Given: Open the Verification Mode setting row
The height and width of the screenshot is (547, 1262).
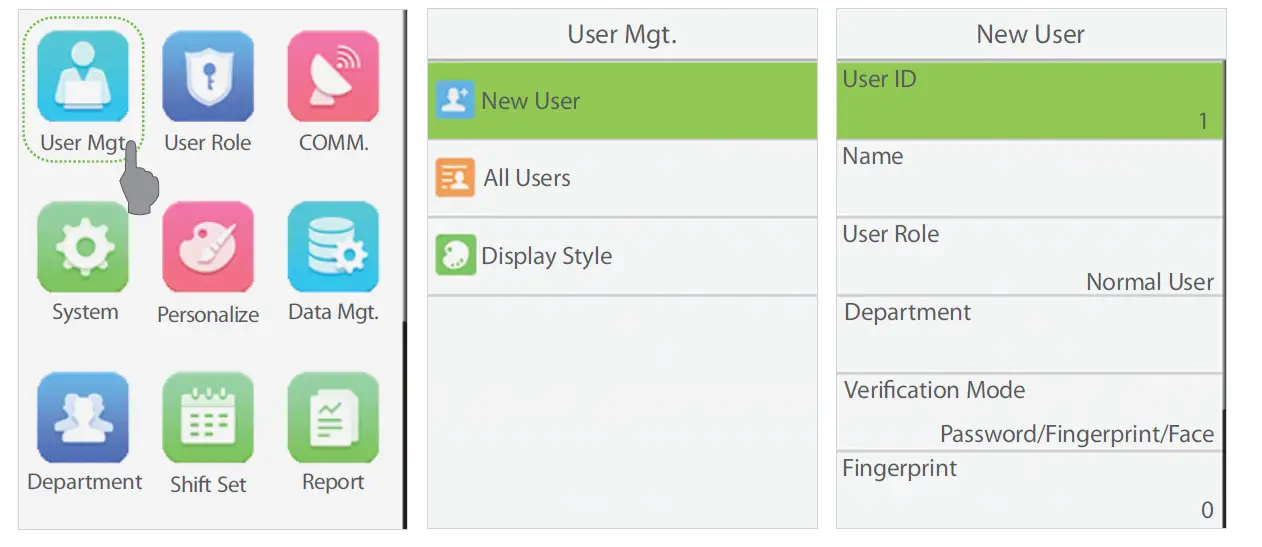Looking at the screenshot, I should 1030,412.
